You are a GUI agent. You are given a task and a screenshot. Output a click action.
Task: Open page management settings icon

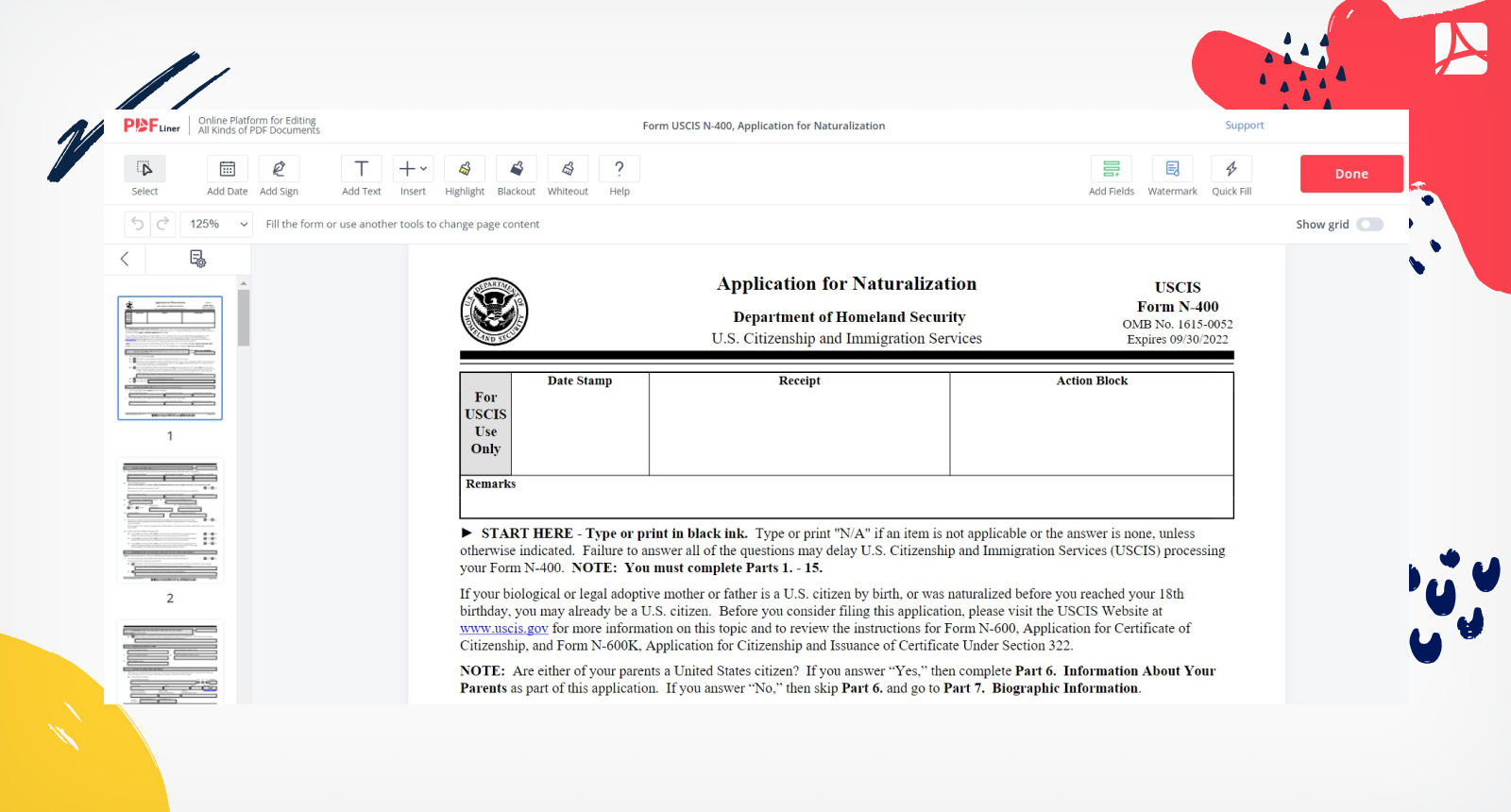click(197, 259)
